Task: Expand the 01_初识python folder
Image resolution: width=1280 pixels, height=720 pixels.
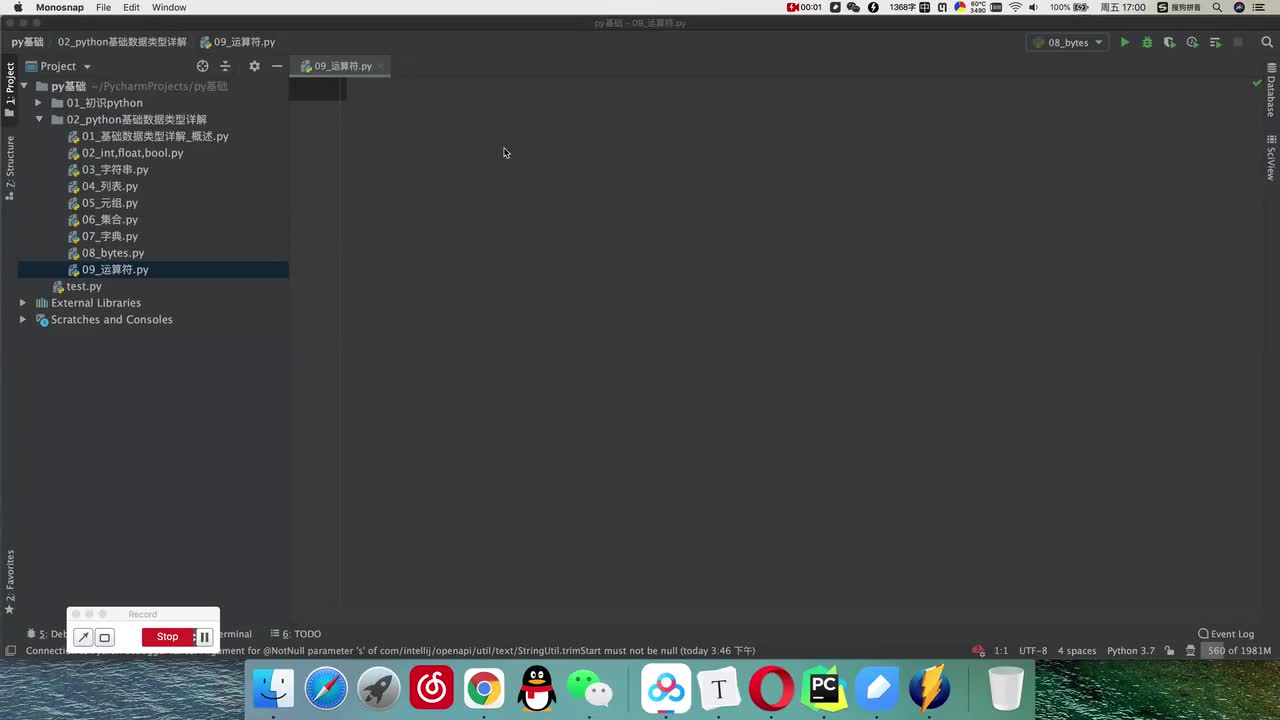Action: tap(38, 103)
